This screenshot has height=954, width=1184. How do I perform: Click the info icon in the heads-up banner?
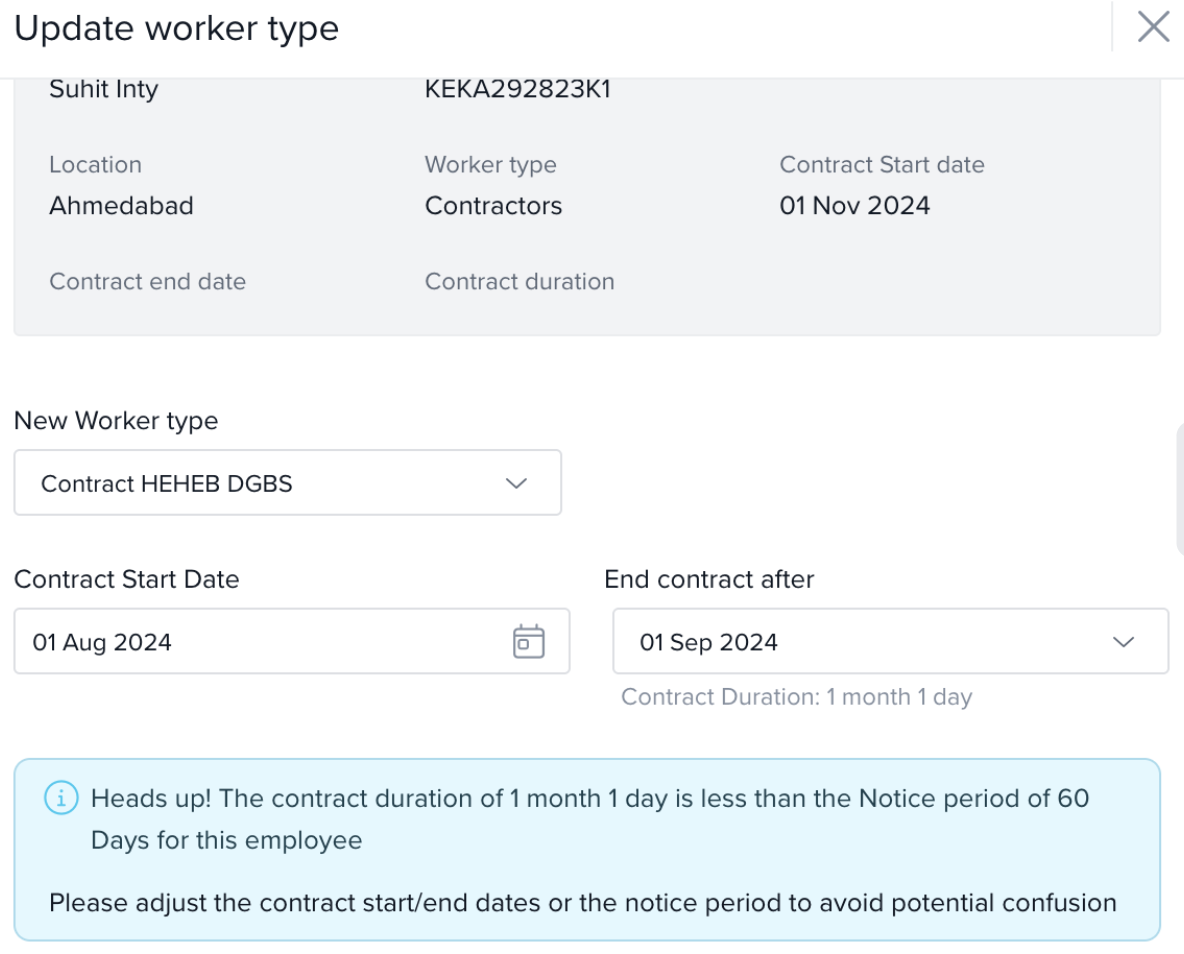(62, 799)
